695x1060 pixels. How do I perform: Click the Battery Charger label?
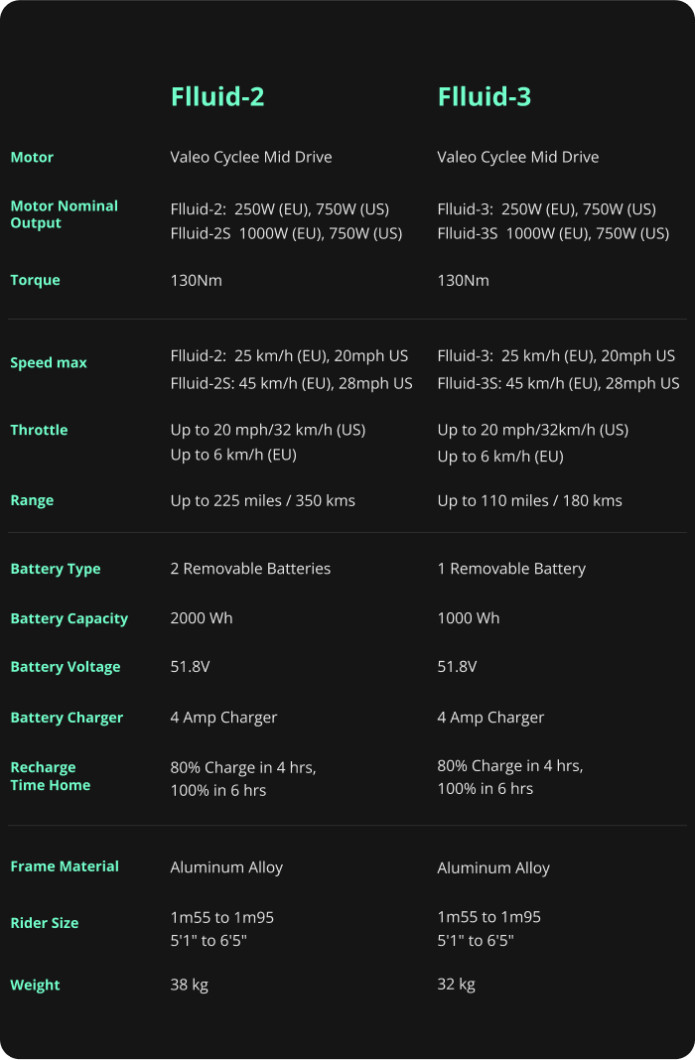(x=66, y=718)
